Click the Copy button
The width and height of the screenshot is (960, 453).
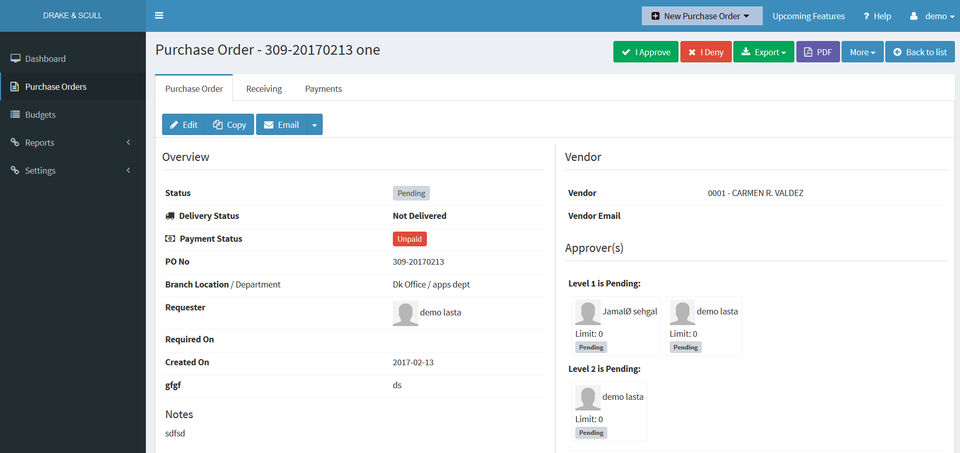pos(230,124)
